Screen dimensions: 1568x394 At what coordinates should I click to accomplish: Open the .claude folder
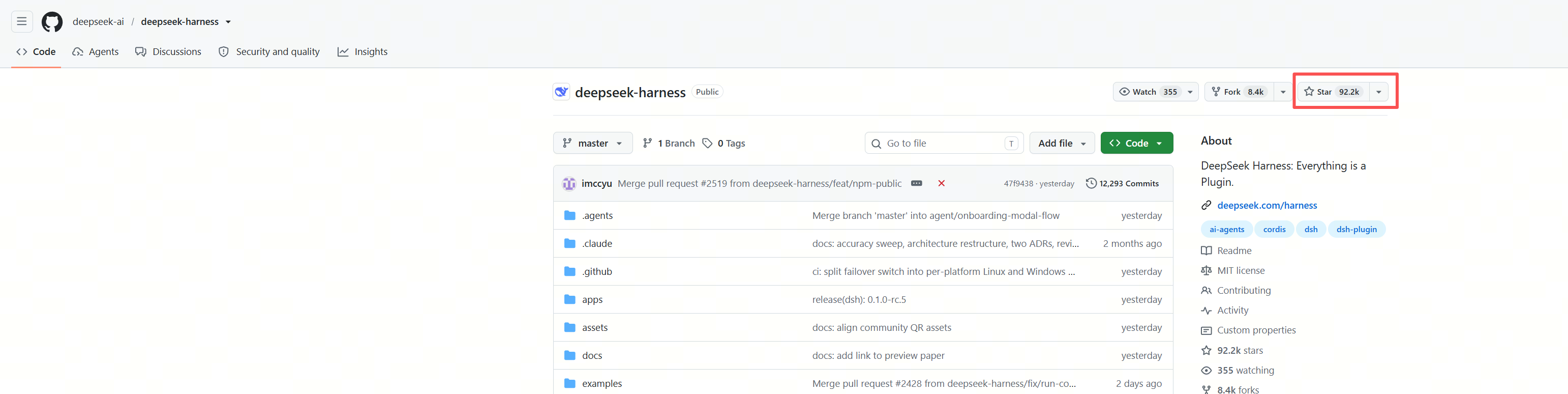[597, 244]
